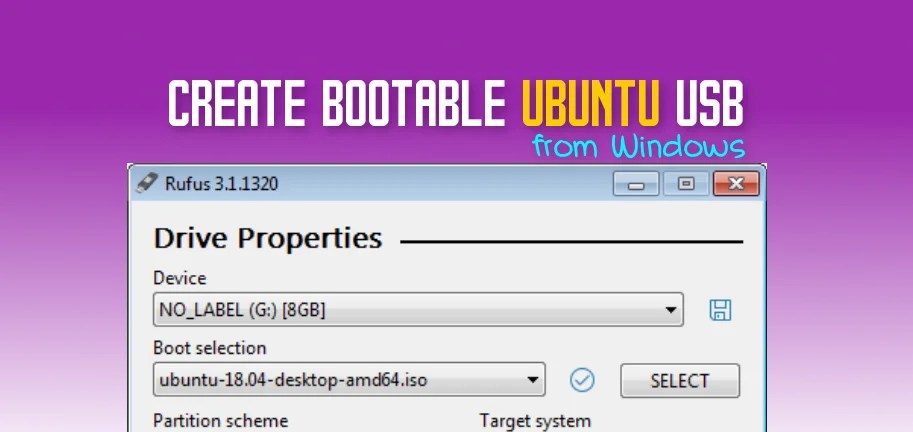Minimize the Rufus window
Image resolution: width=913 pixels, height=432 pixels.
(x=636, y=184)
